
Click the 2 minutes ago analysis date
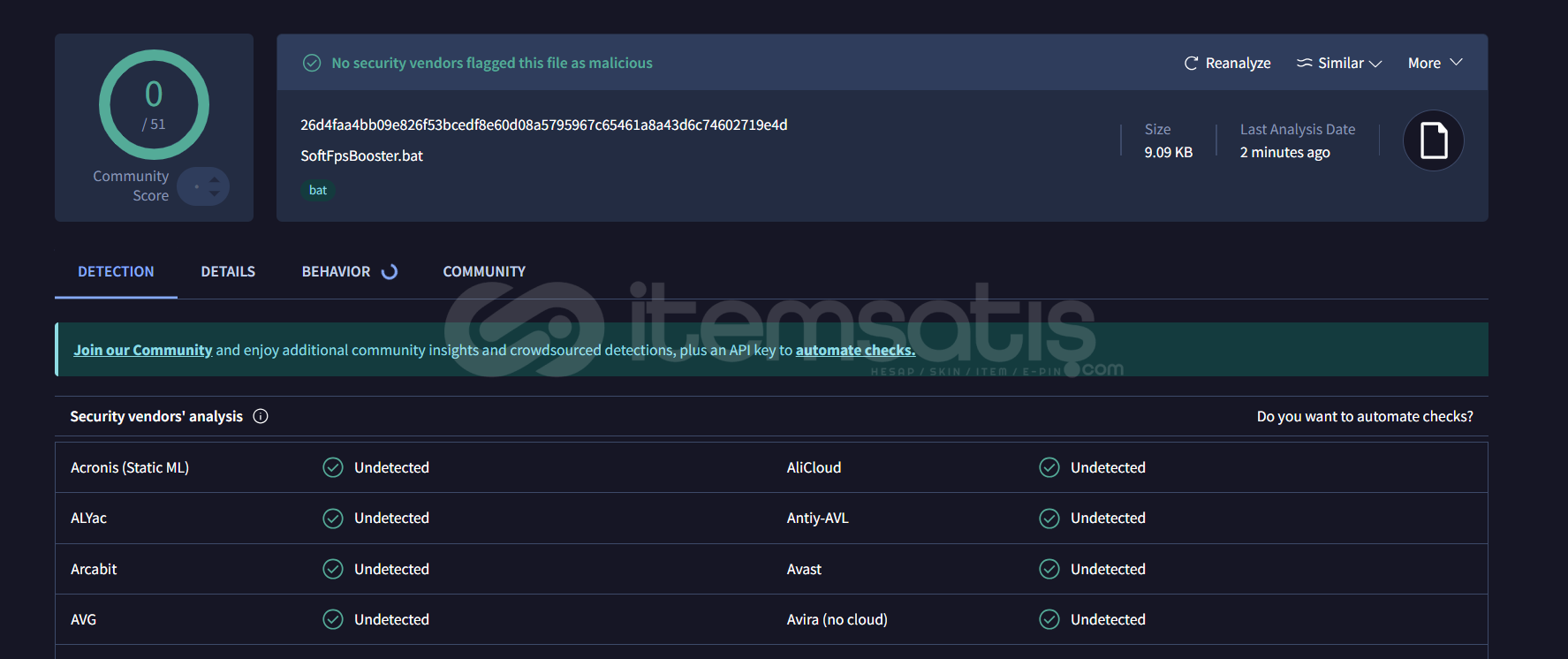pos(1284,152)
